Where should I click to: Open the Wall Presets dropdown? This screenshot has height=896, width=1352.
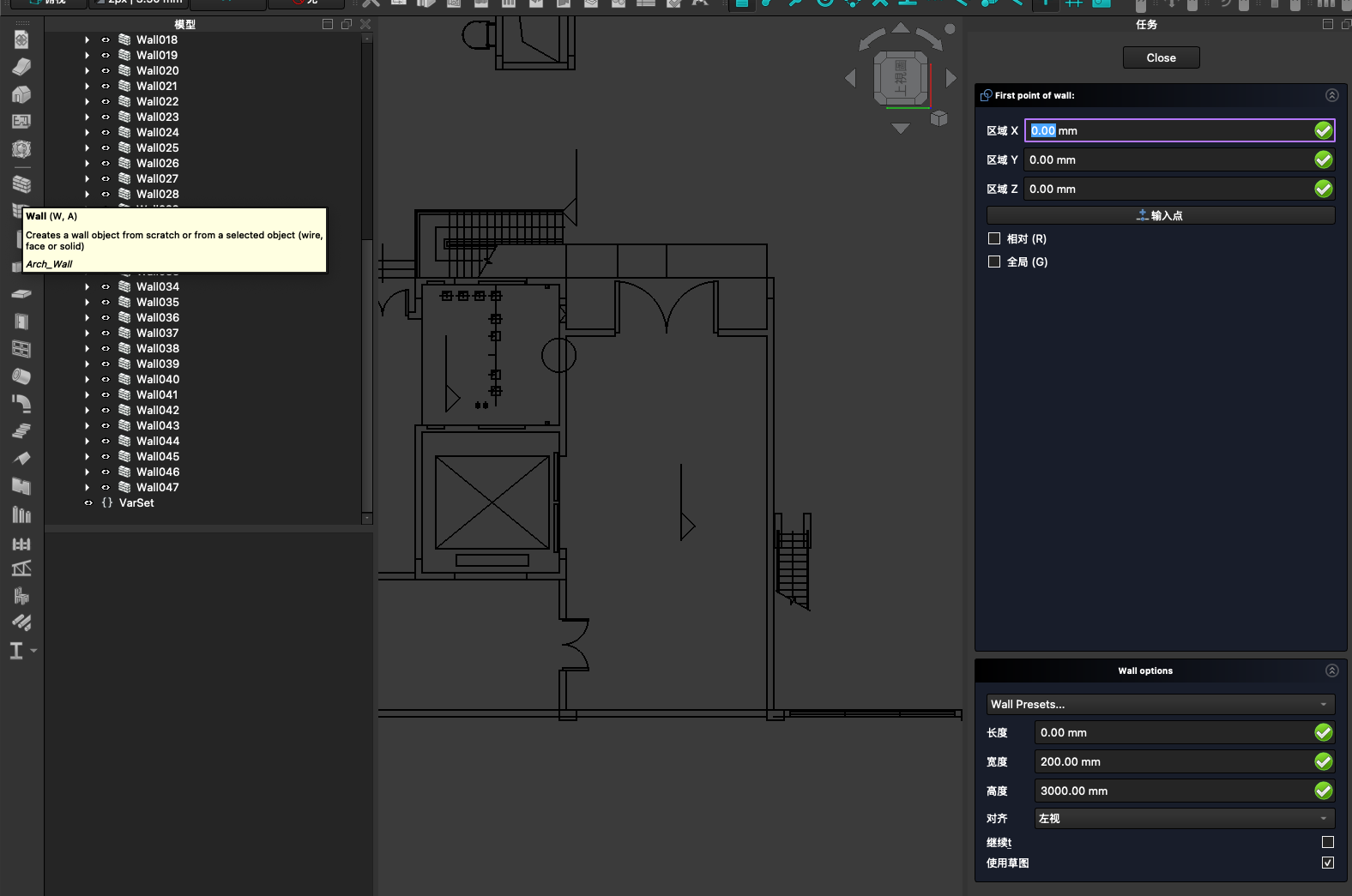1160,704
